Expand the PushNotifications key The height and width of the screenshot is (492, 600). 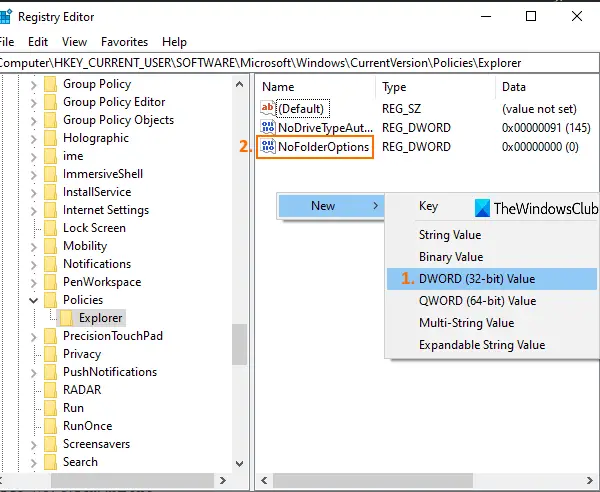(34, 372)
